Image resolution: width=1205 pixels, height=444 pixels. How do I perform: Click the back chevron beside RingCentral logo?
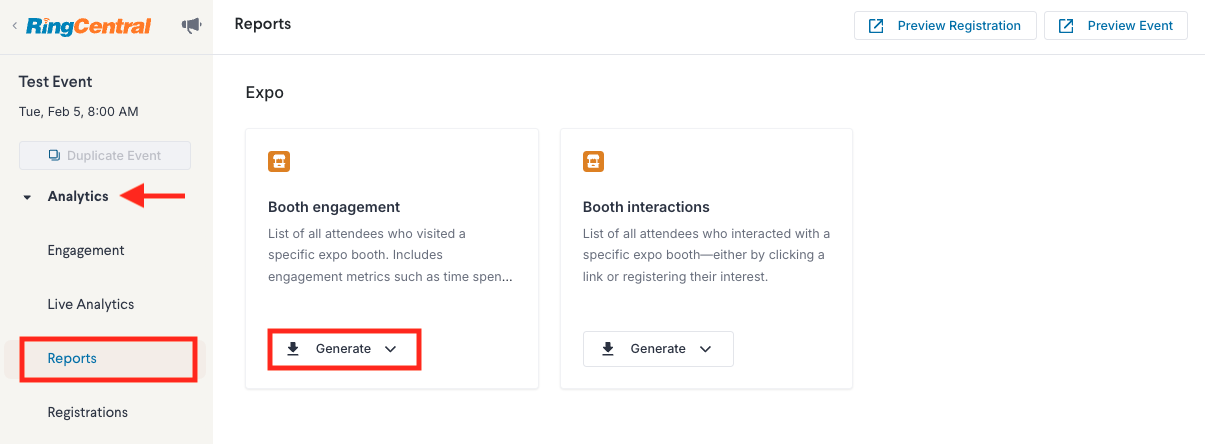(14, 26)
